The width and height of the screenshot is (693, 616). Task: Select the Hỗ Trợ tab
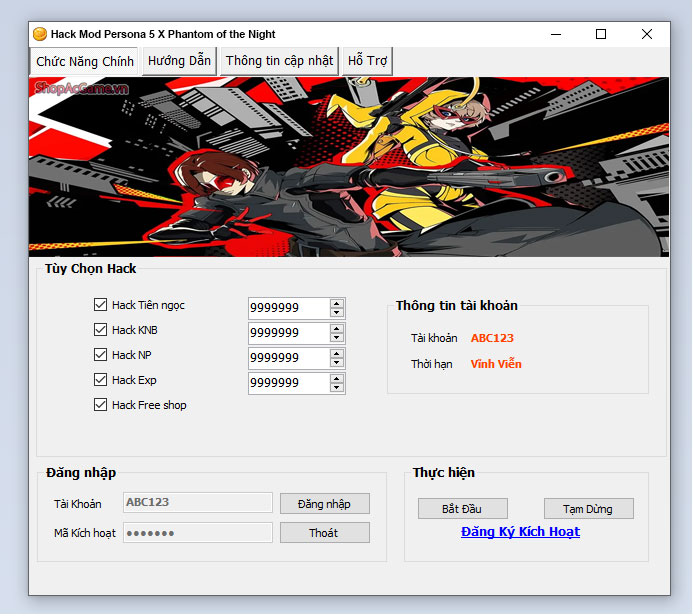[x=367, y=61]
